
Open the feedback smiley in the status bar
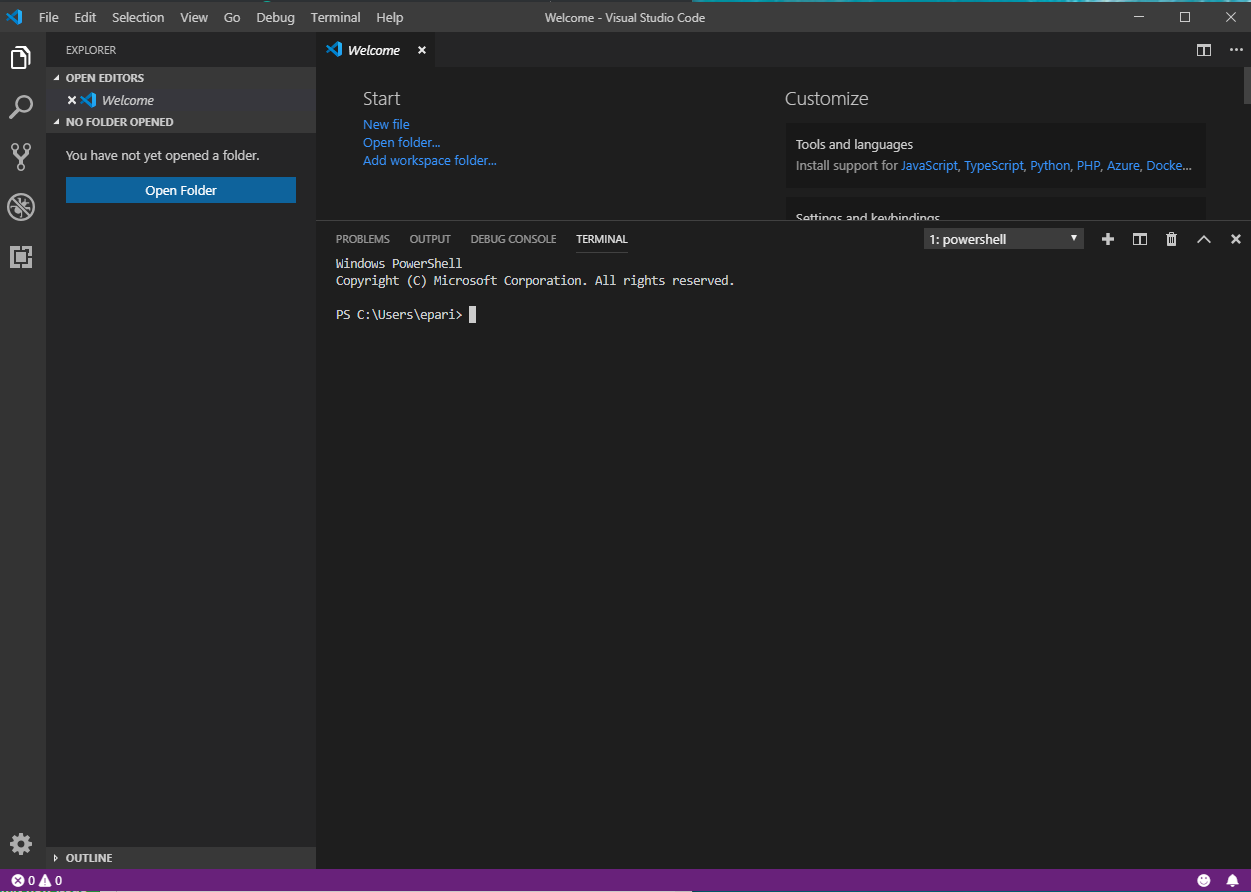click(1204, 881)
